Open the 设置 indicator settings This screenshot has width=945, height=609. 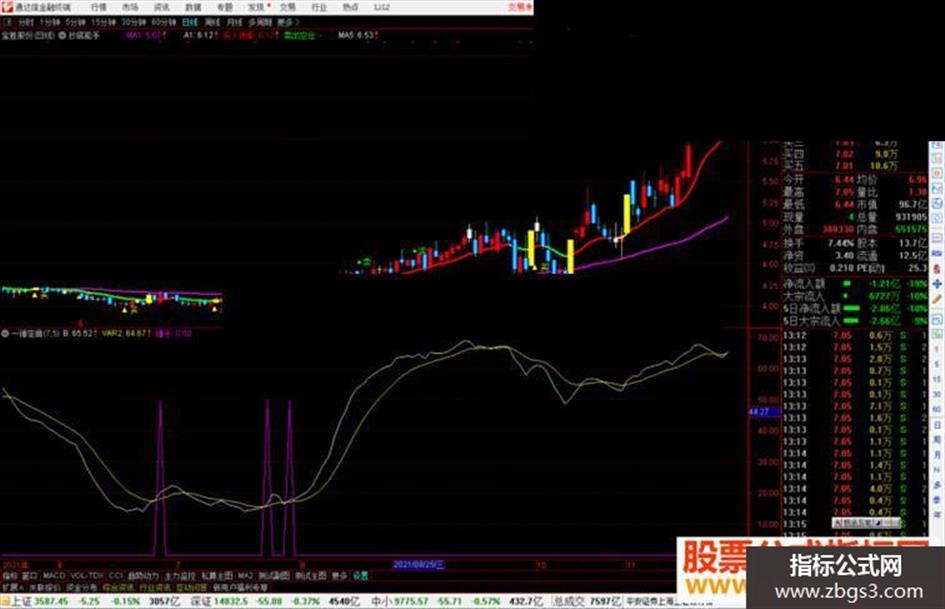[360, 576]
